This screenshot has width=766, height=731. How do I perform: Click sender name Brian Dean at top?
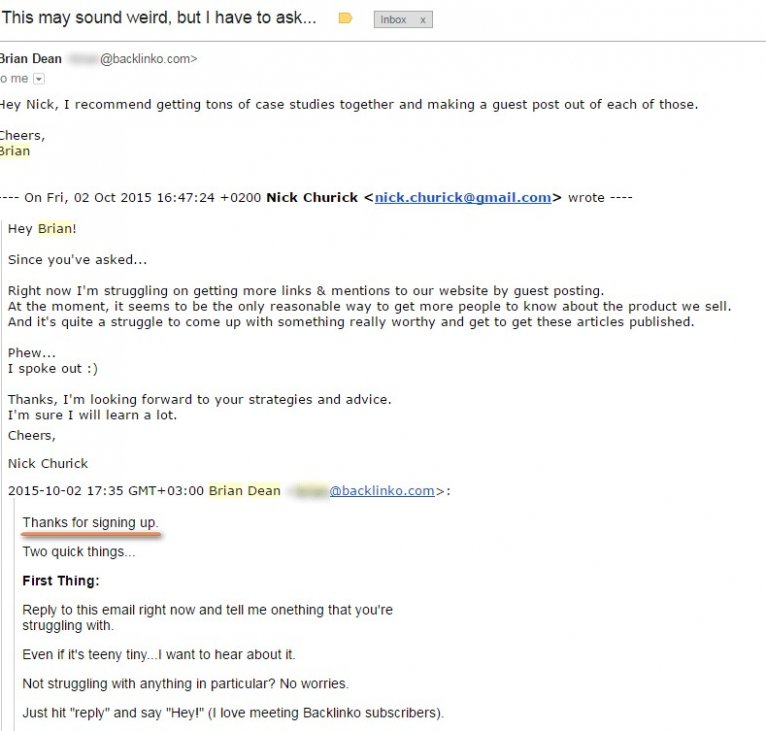point(31,59)
